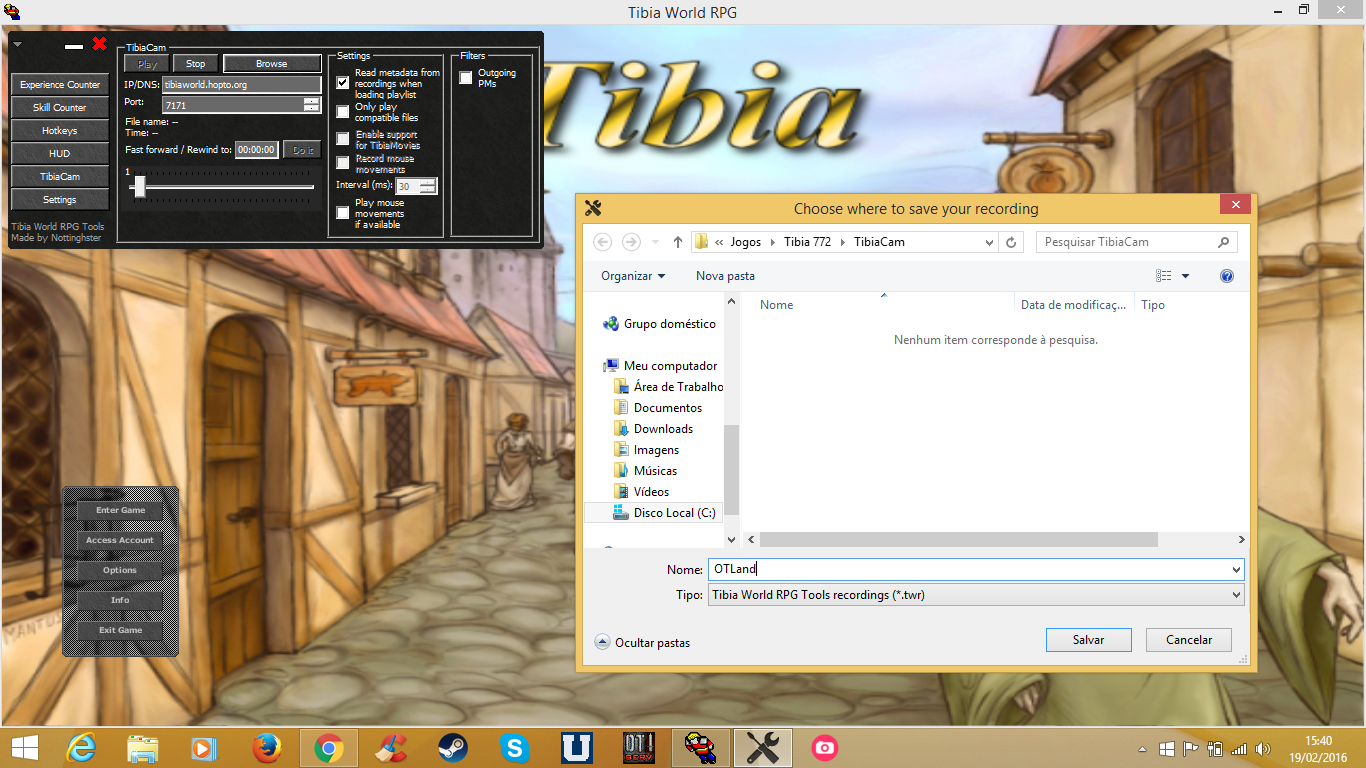Open Skype from the taskbar
The image size is (1366, 768).
tap(514, 748)
